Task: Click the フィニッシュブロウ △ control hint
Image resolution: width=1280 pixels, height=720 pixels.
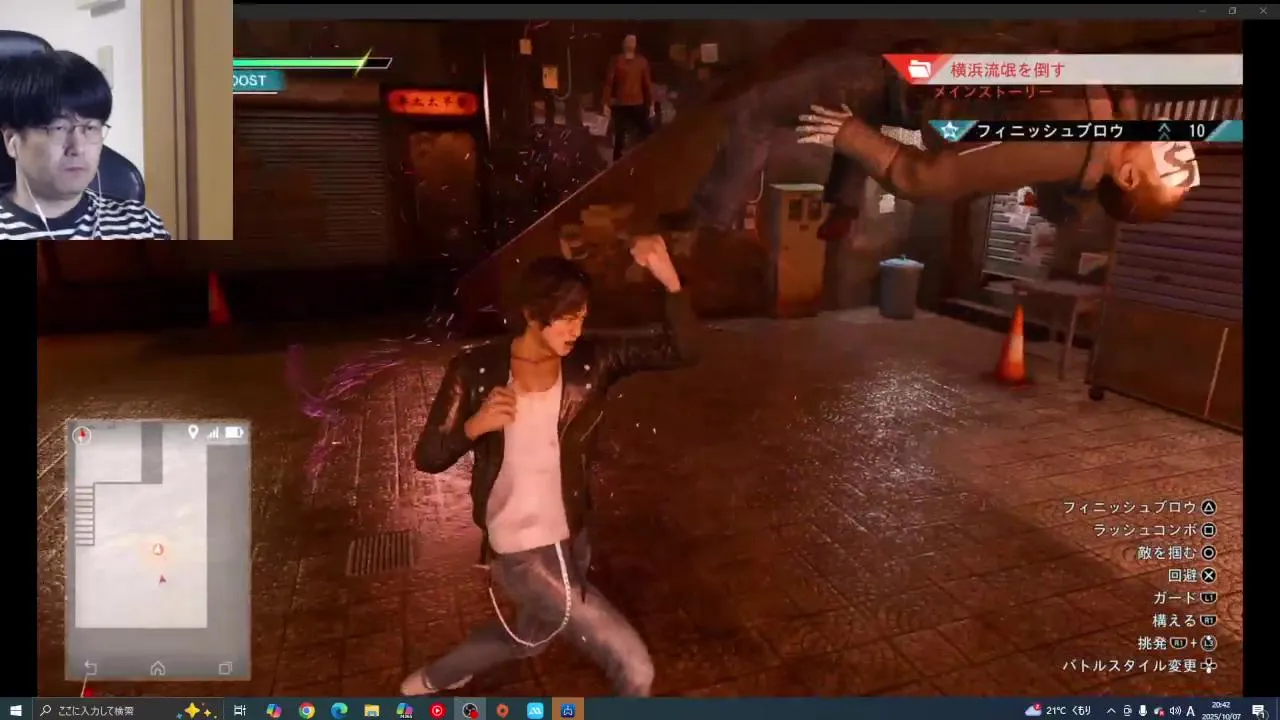Action: [1139, 507]
